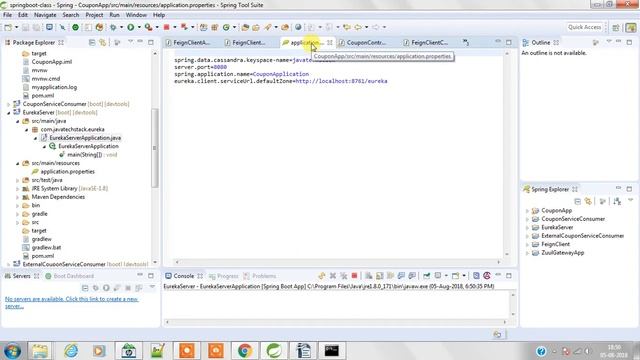Image resolution: width=640 pixels, height=360 pixels.
Task: Click the New file toolbar icon
Action: 8,27
